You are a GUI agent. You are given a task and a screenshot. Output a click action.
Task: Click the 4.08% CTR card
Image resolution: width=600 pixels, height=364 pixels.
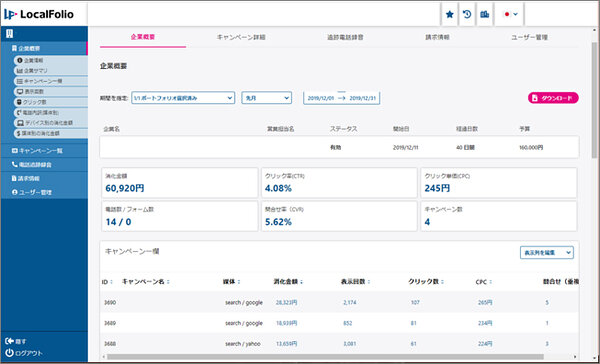click(x=339, y=183)
